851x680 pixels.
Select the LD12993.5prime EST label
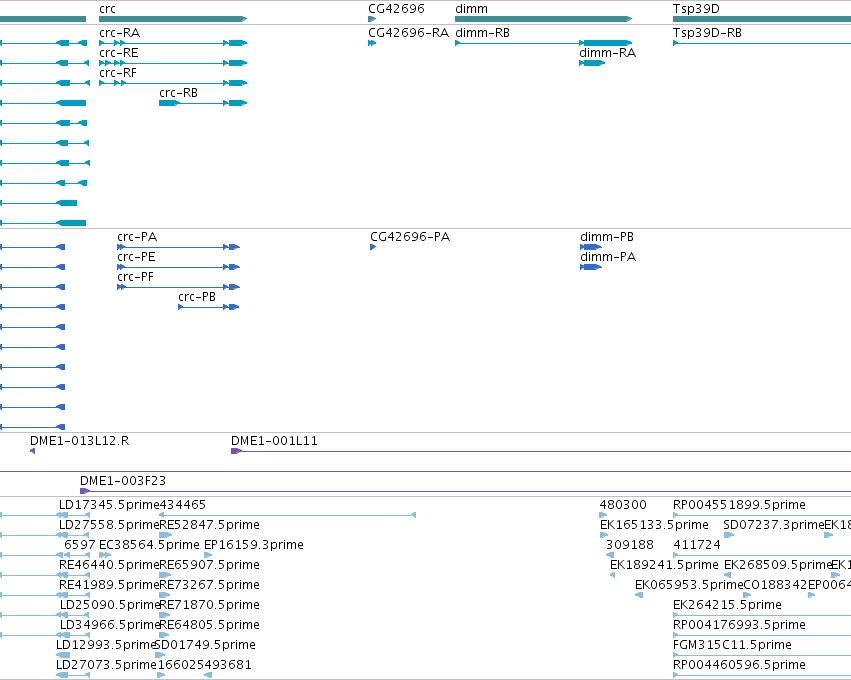point(106,645)
